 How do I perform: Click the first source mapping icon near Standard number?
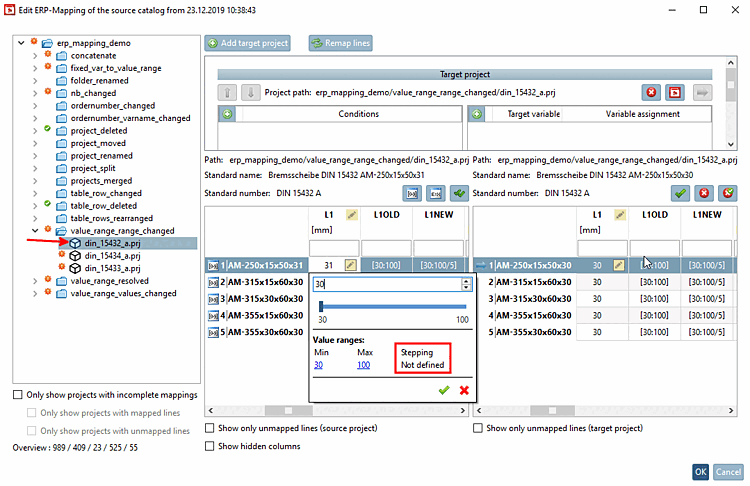[x=412, y=193]
